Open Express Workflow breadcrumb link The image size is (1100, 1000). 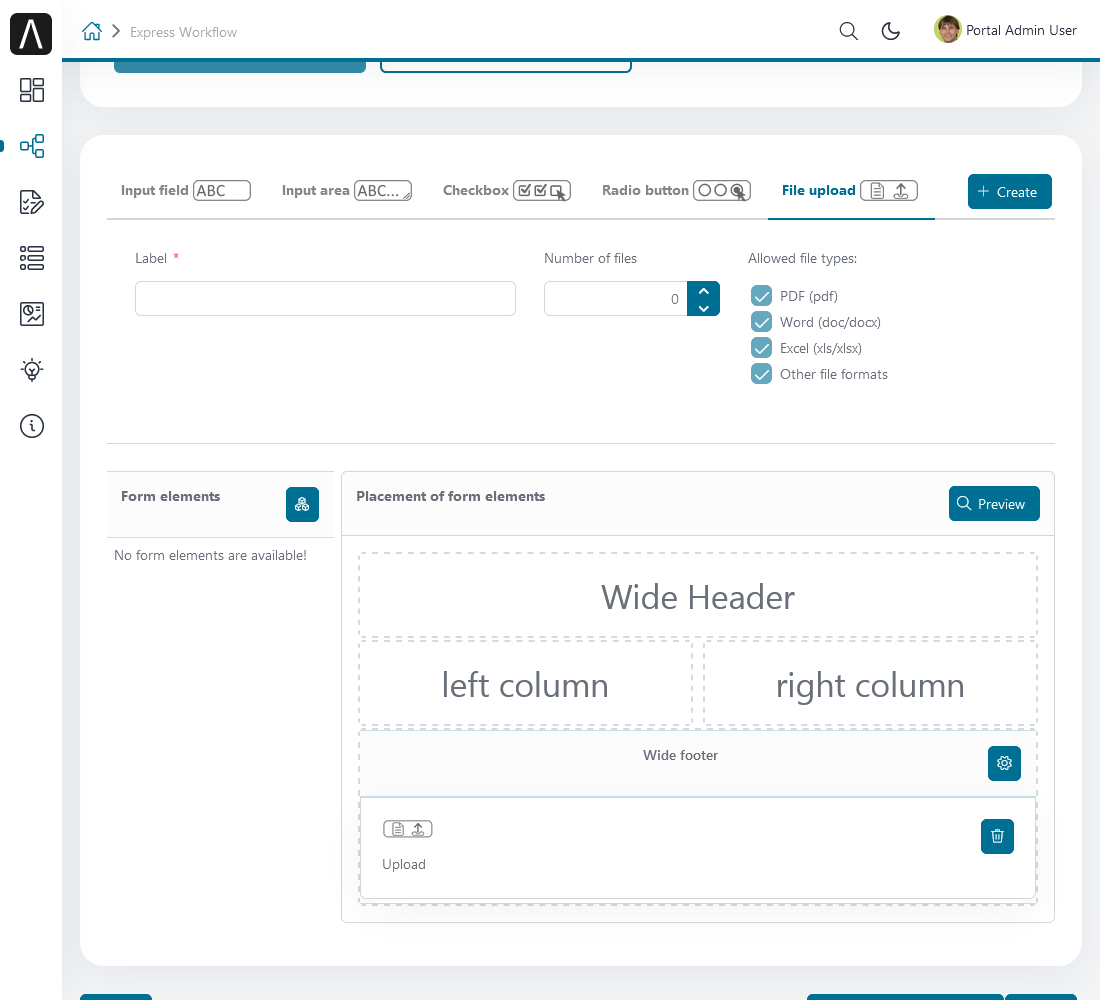click(x=183, y=32)
